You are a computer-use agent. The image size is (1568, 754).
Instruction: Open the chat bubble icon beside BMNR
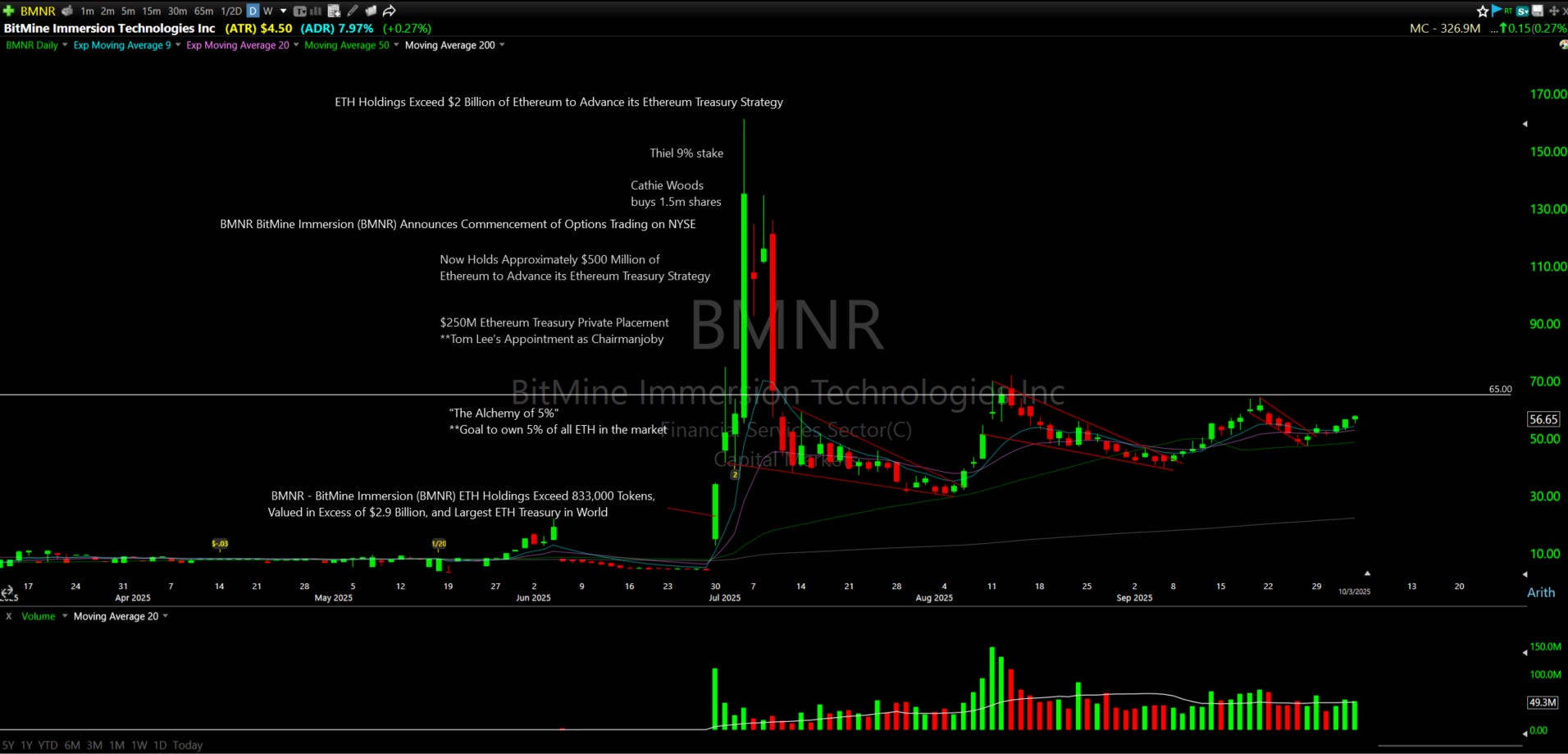pyautogui.click(x=67, y=11)
